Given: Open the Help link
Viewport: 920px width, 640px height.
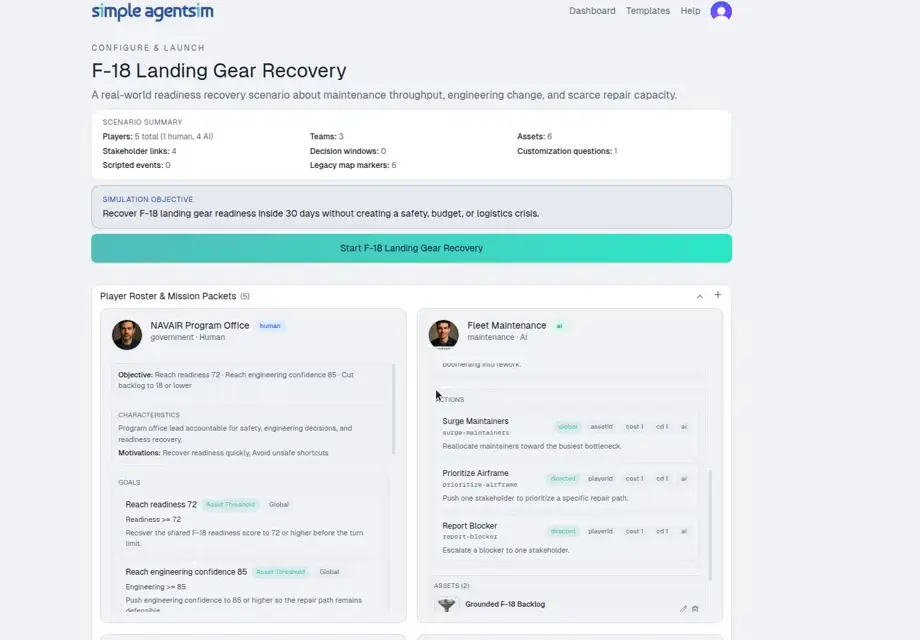Looking at the screenshot, I should click(689, 11).
